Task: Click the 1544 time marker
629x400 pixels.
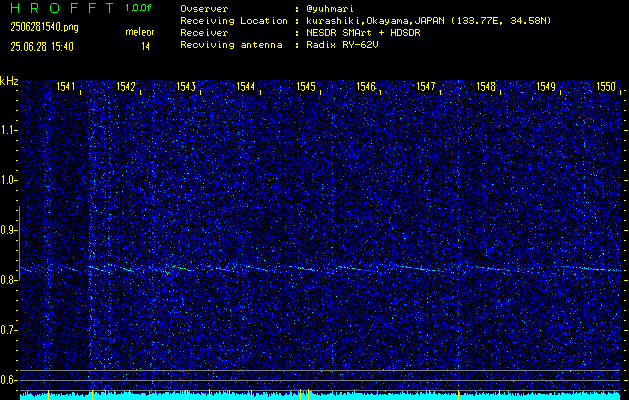Action: pyautogui.click(x=246, y=87)
